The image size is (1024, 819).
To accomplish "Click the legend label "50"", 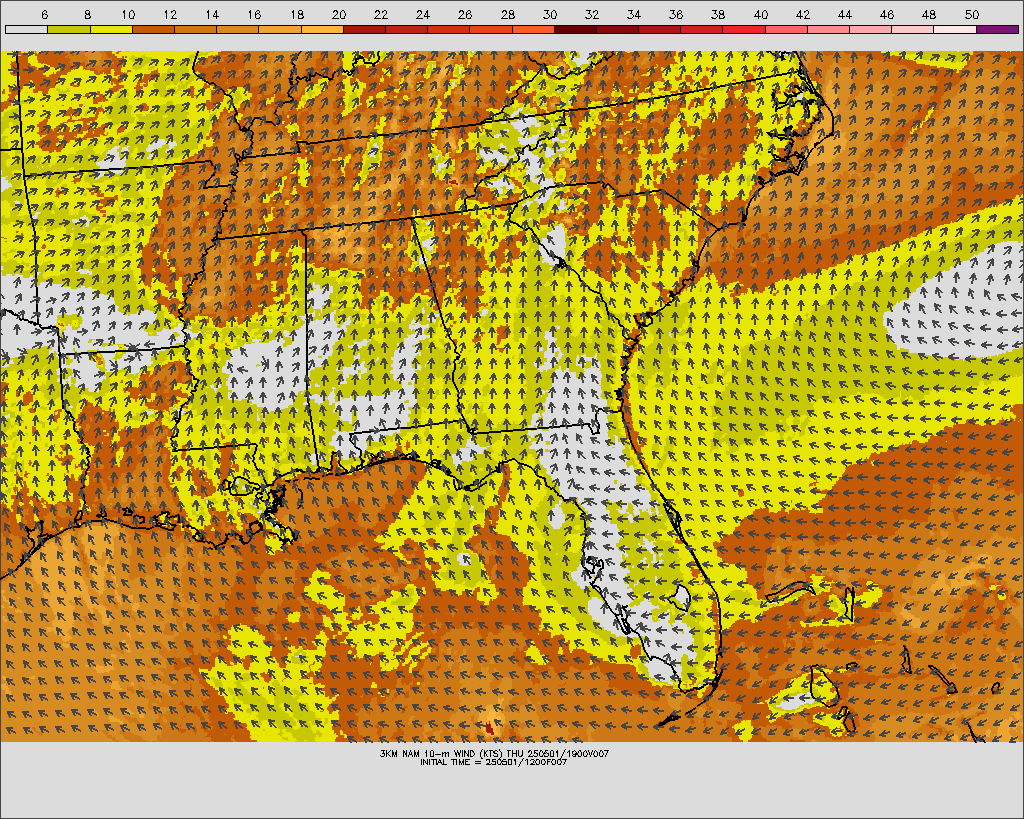I will 971,14.
